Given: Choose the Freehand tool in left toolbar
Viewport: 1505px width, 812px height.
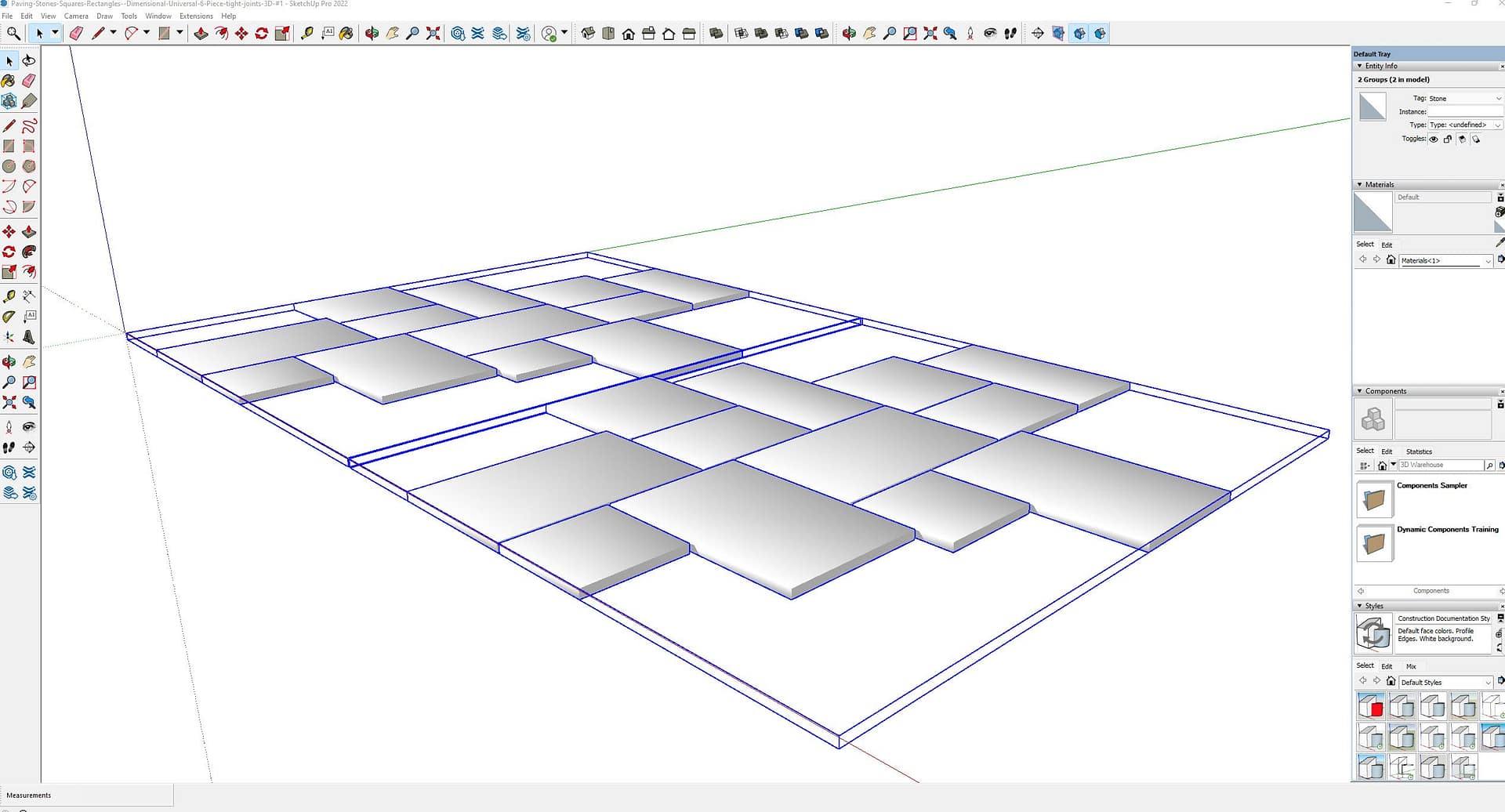Looking at the screenshot, I should tap(29, 125).
